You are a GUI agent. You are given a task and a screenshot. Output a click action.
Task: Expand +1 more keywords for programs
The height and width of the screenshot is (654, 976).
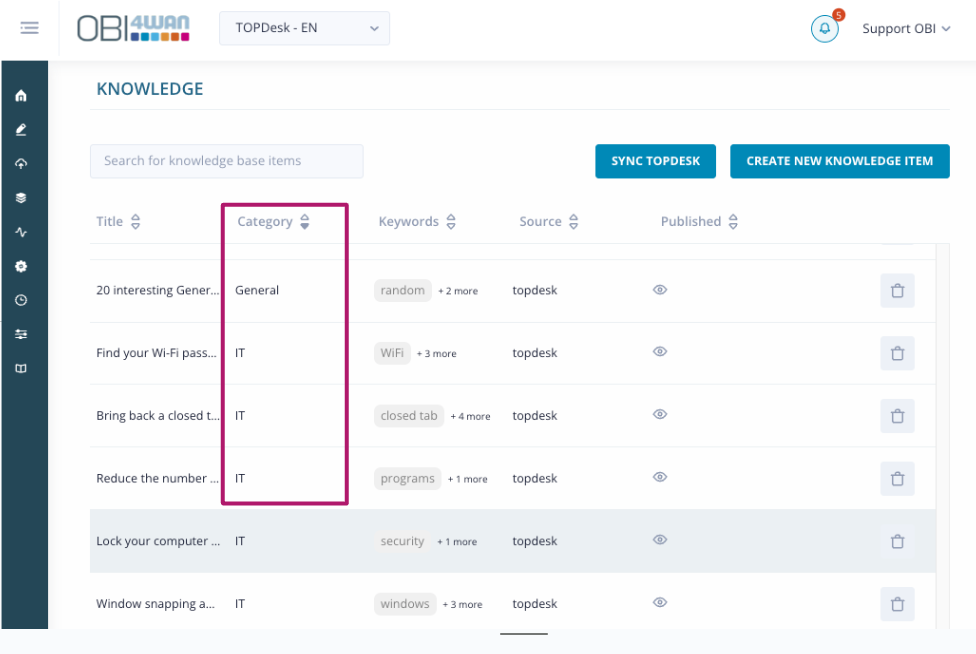[x=467, y=479]
